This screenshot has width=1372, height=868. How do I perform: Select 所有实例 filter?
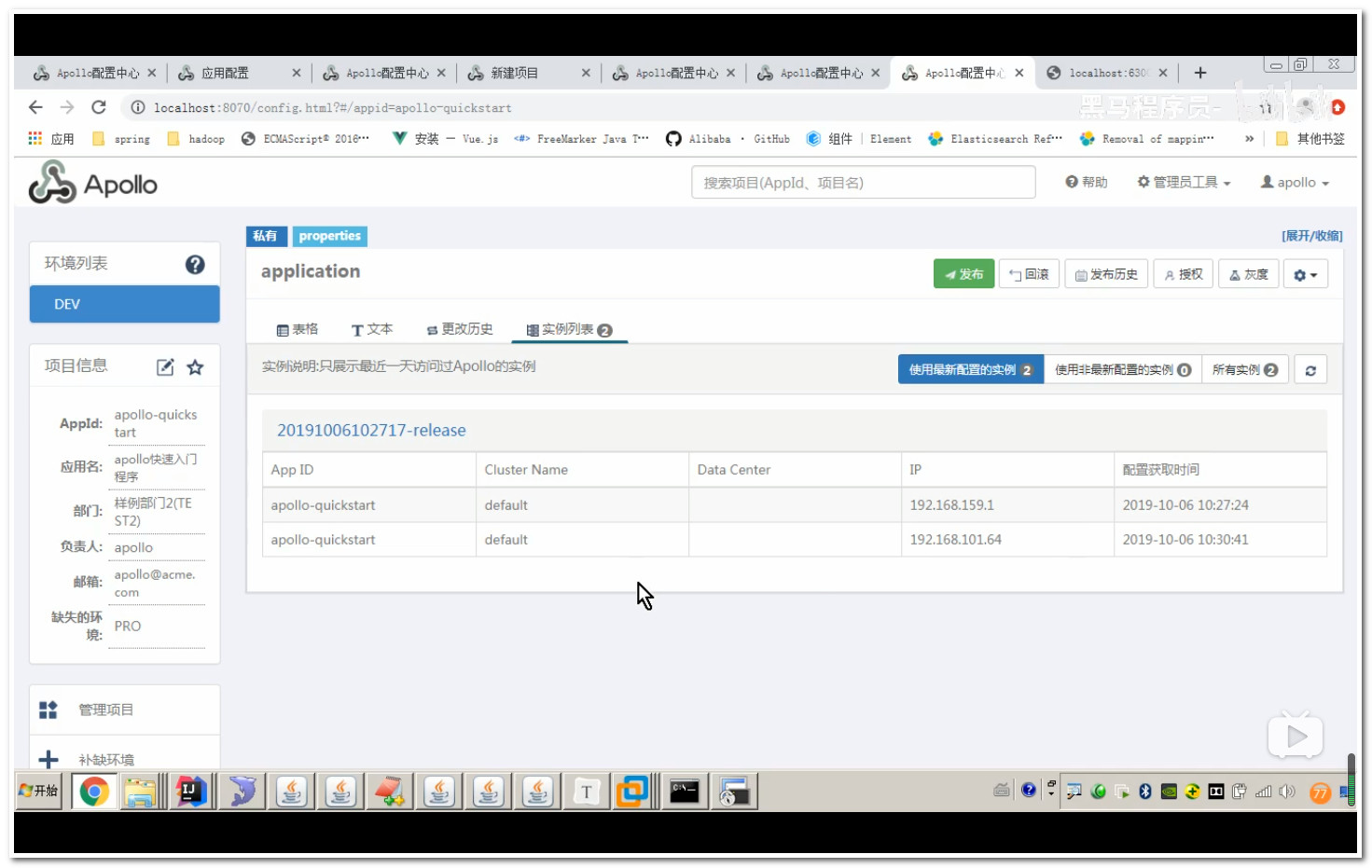click(1244, 370)
